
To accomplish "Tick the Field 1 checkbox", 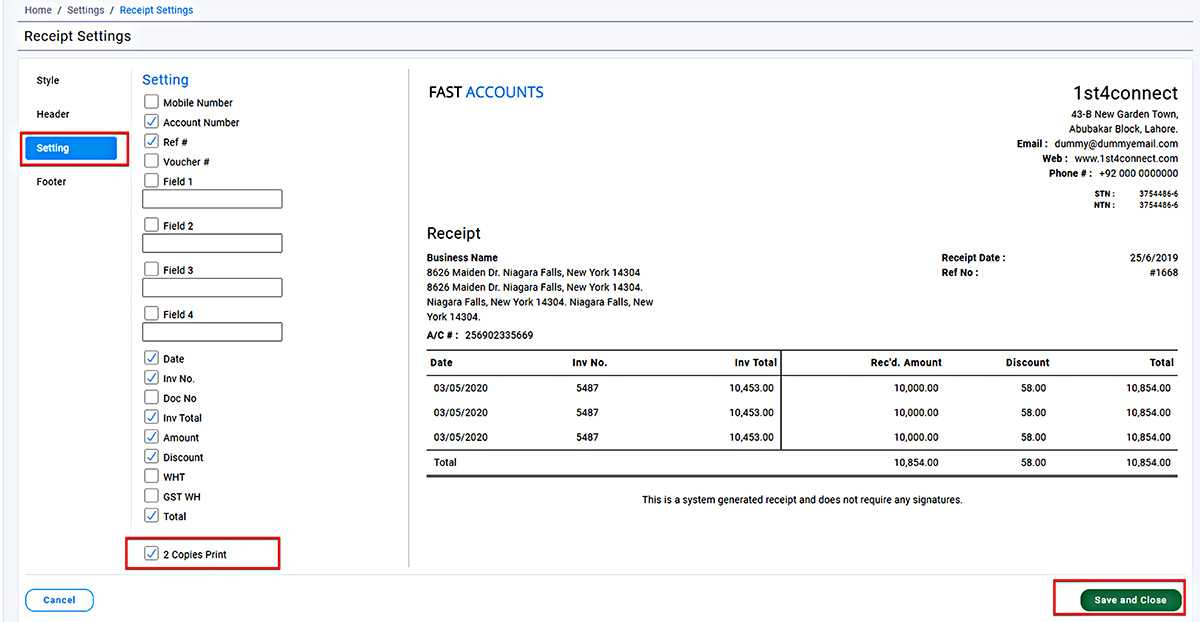I will [x=152, y=181].
